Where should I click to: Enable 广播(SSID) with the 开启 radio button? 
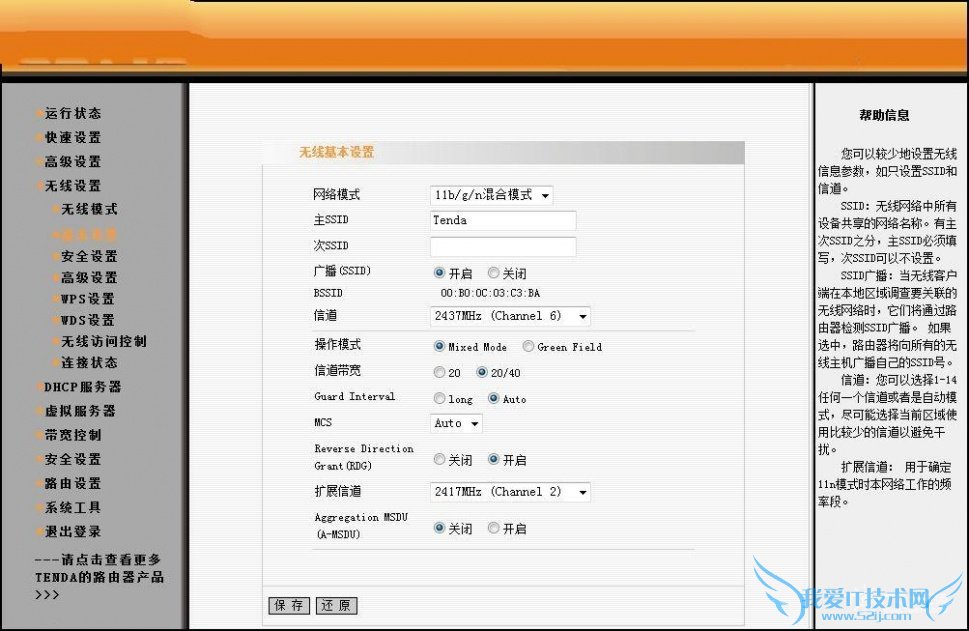pos(439,271)
